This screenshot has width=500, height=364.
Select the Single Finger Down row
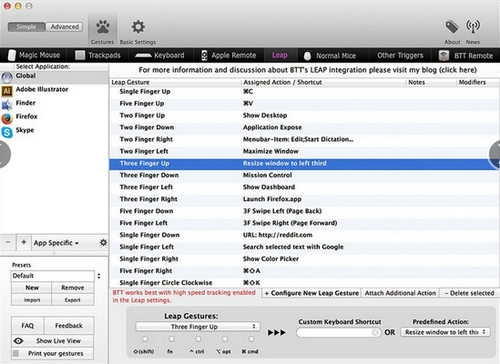(304, 235)
